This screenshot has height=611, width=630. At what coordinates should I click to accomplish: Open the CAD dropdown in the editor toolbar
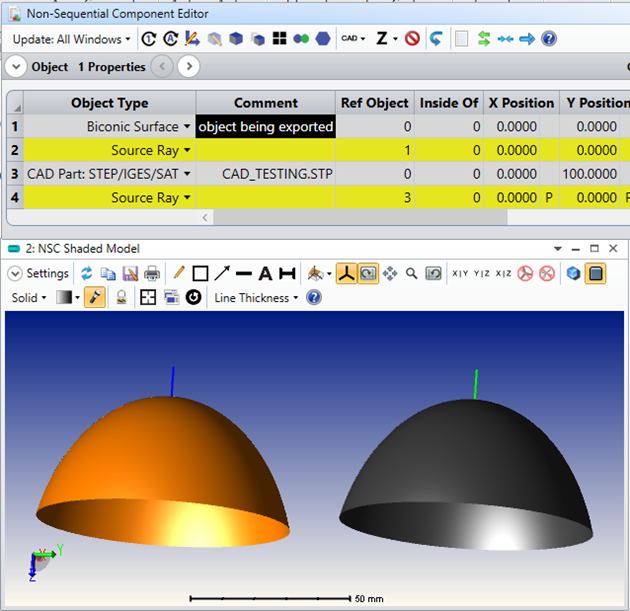[353, 39]
